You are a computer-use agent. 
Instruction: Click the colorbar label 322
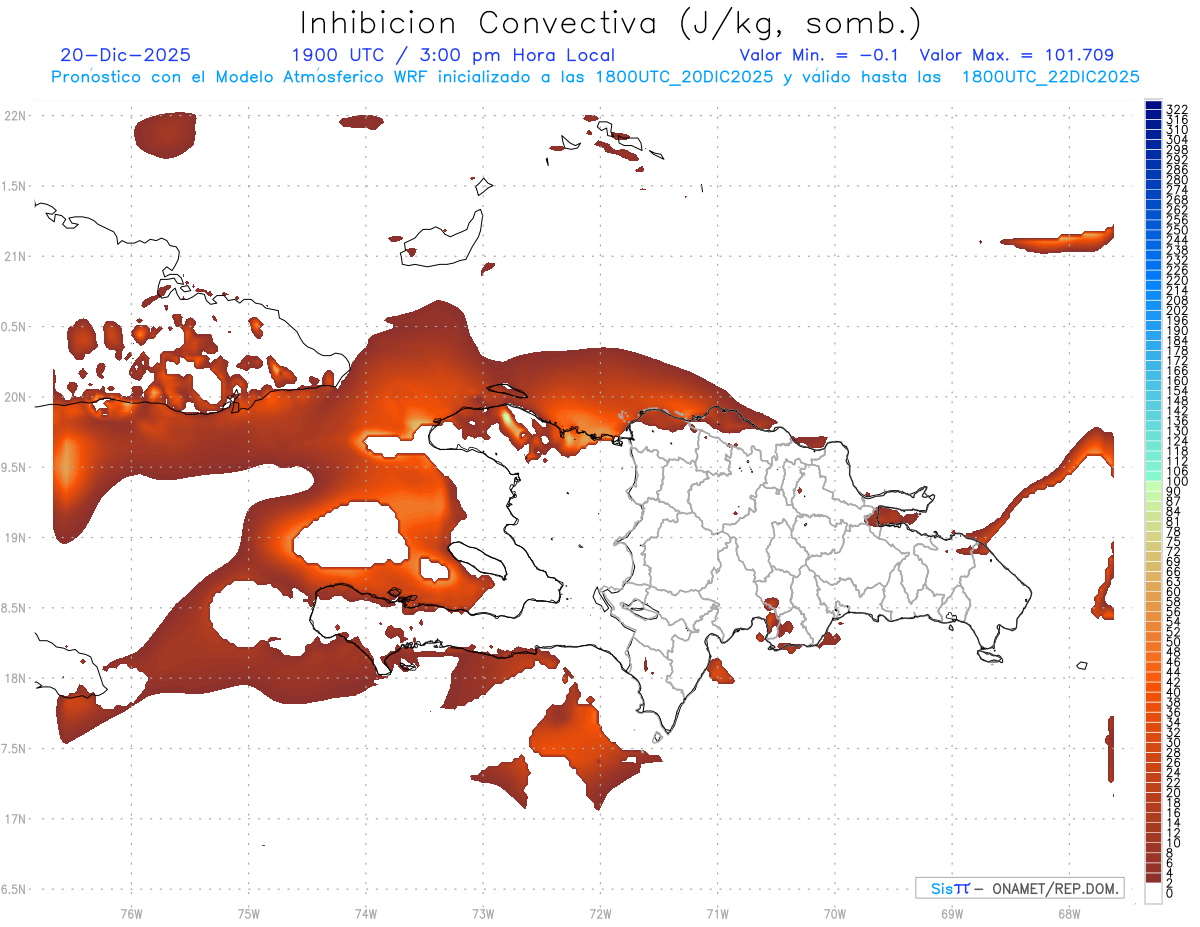coord(1176,108)
